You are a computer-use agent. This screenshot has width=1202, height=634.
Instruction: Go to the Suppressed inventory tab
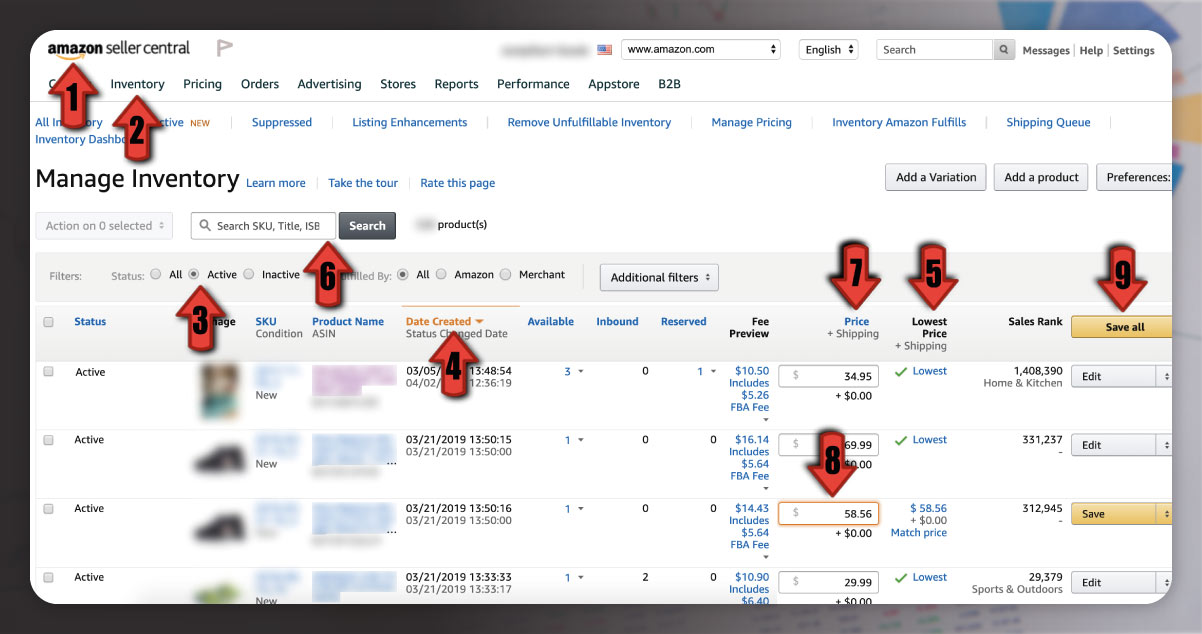tap(282, 122)
